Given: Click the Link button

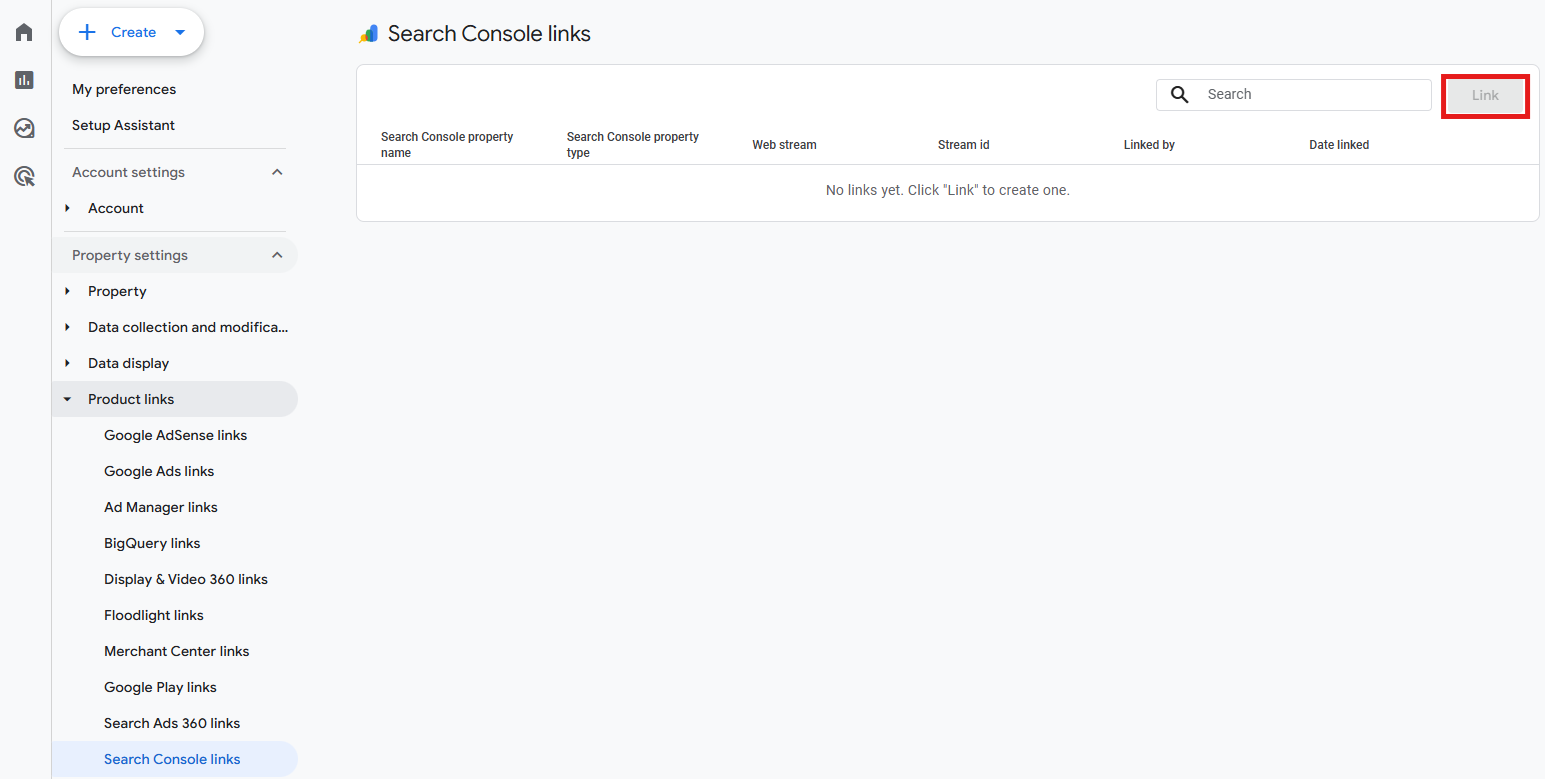Looking at the screenshot, I should (x=1485, y=95).
